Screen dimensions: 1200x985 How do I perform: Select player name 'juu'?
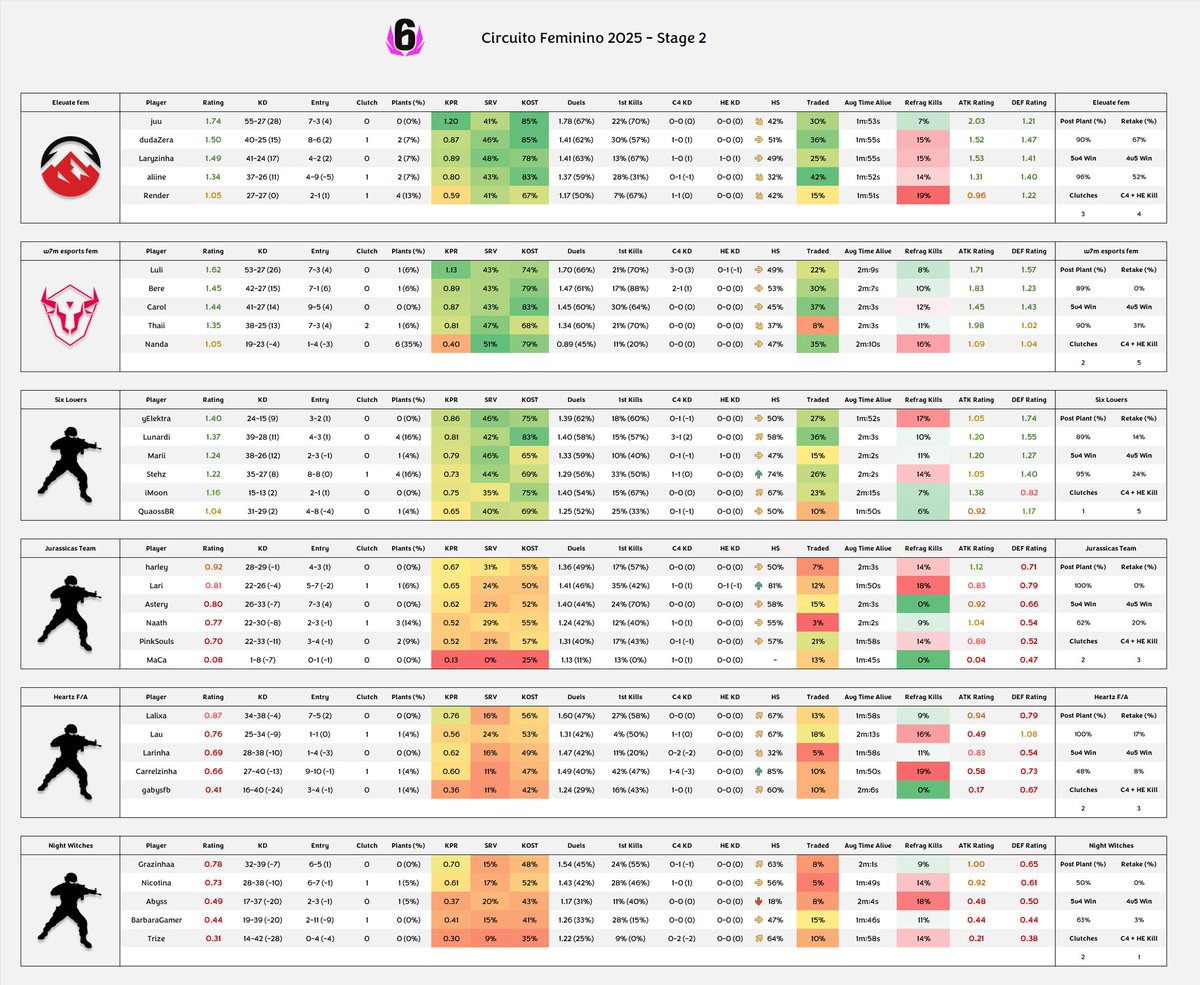click(155, 121)
